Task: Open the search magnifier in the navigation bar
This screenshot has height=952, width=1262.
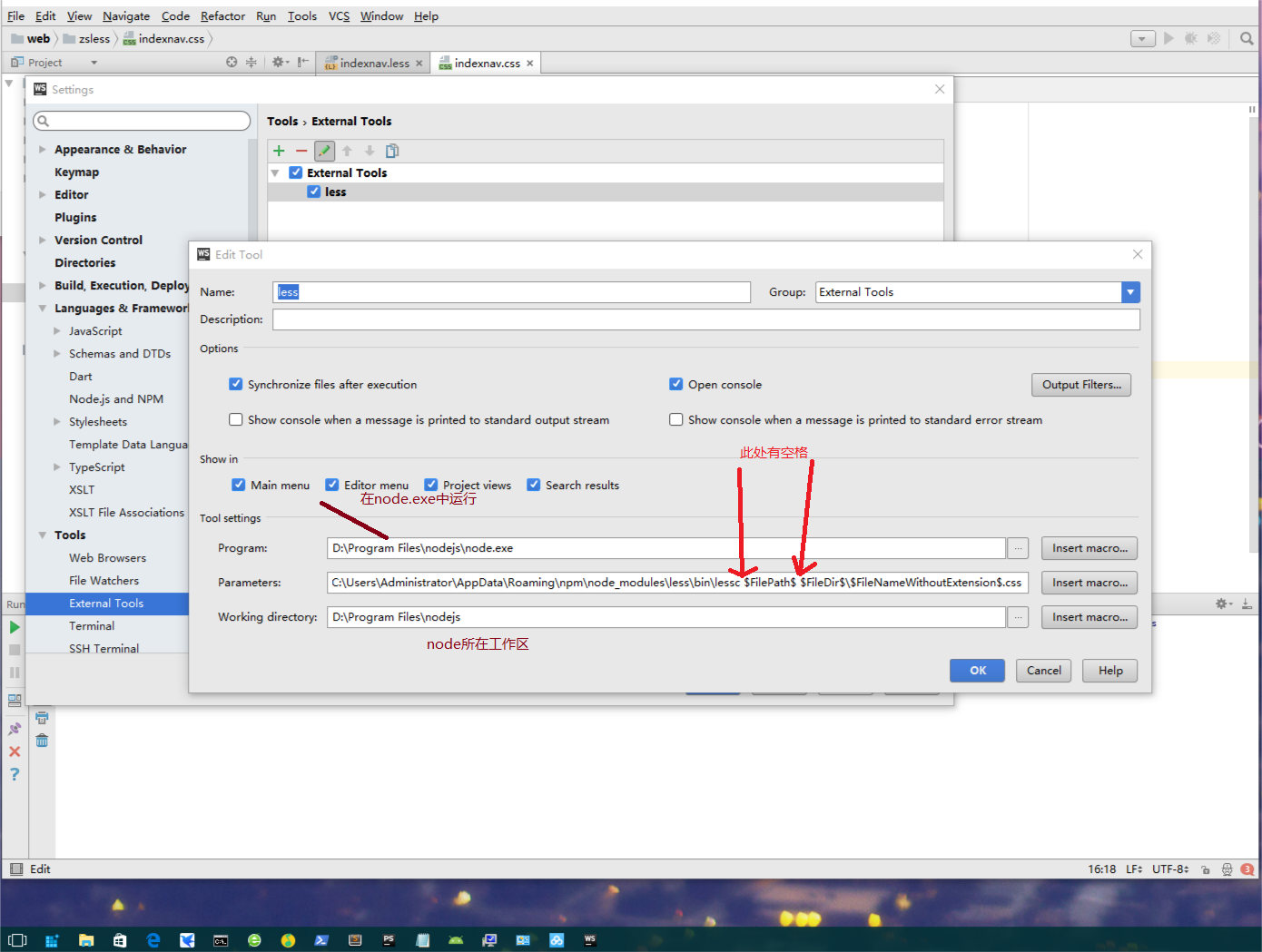Action: coord(1245,38)
